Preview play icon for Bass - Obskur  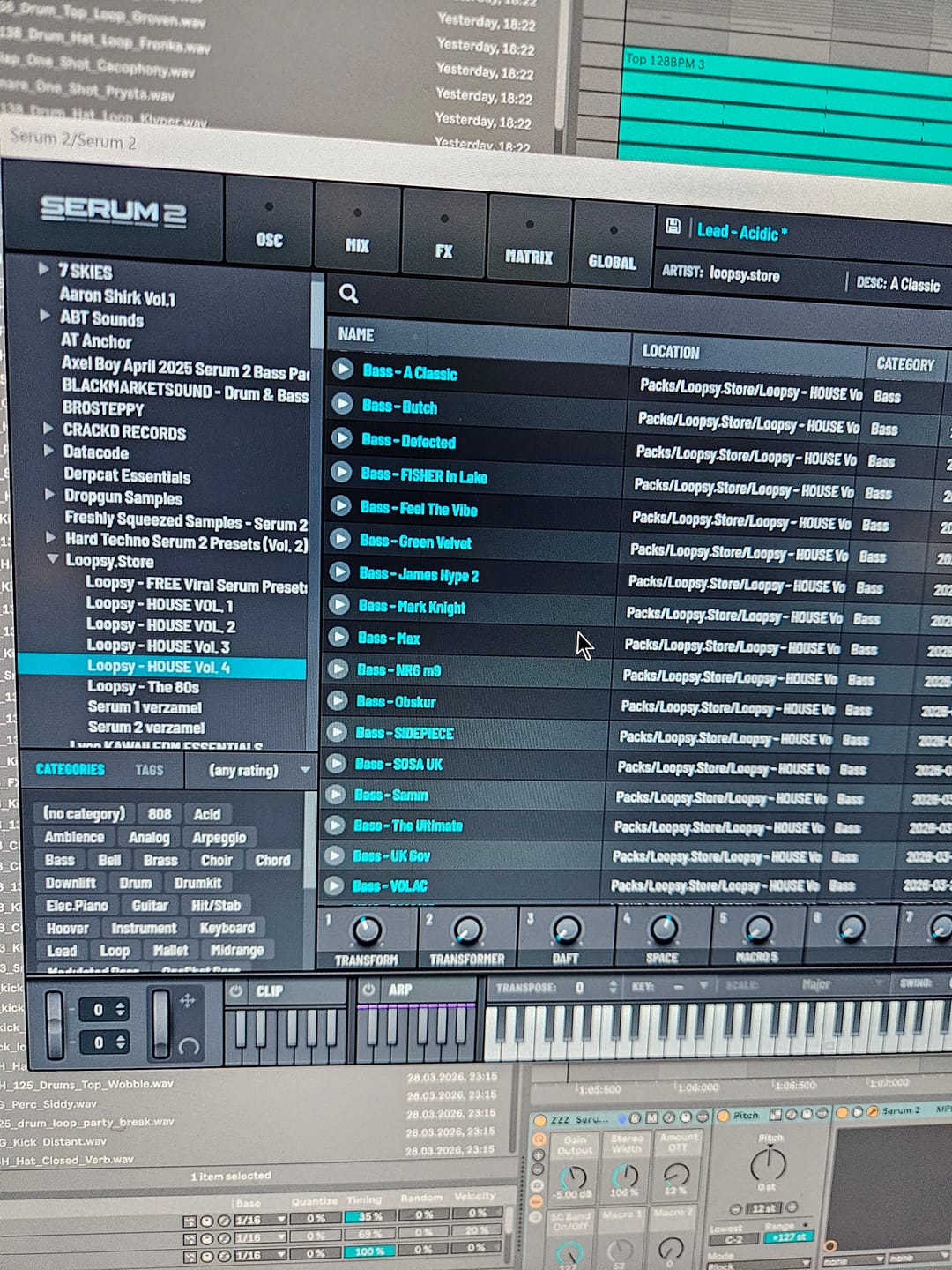tap(337, 700)
